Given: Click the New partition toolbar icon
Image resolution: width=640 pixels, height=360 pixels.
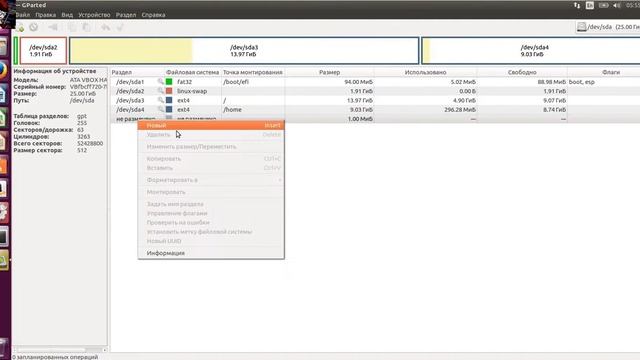Looking at the screenshot, I should coord(20,27).
